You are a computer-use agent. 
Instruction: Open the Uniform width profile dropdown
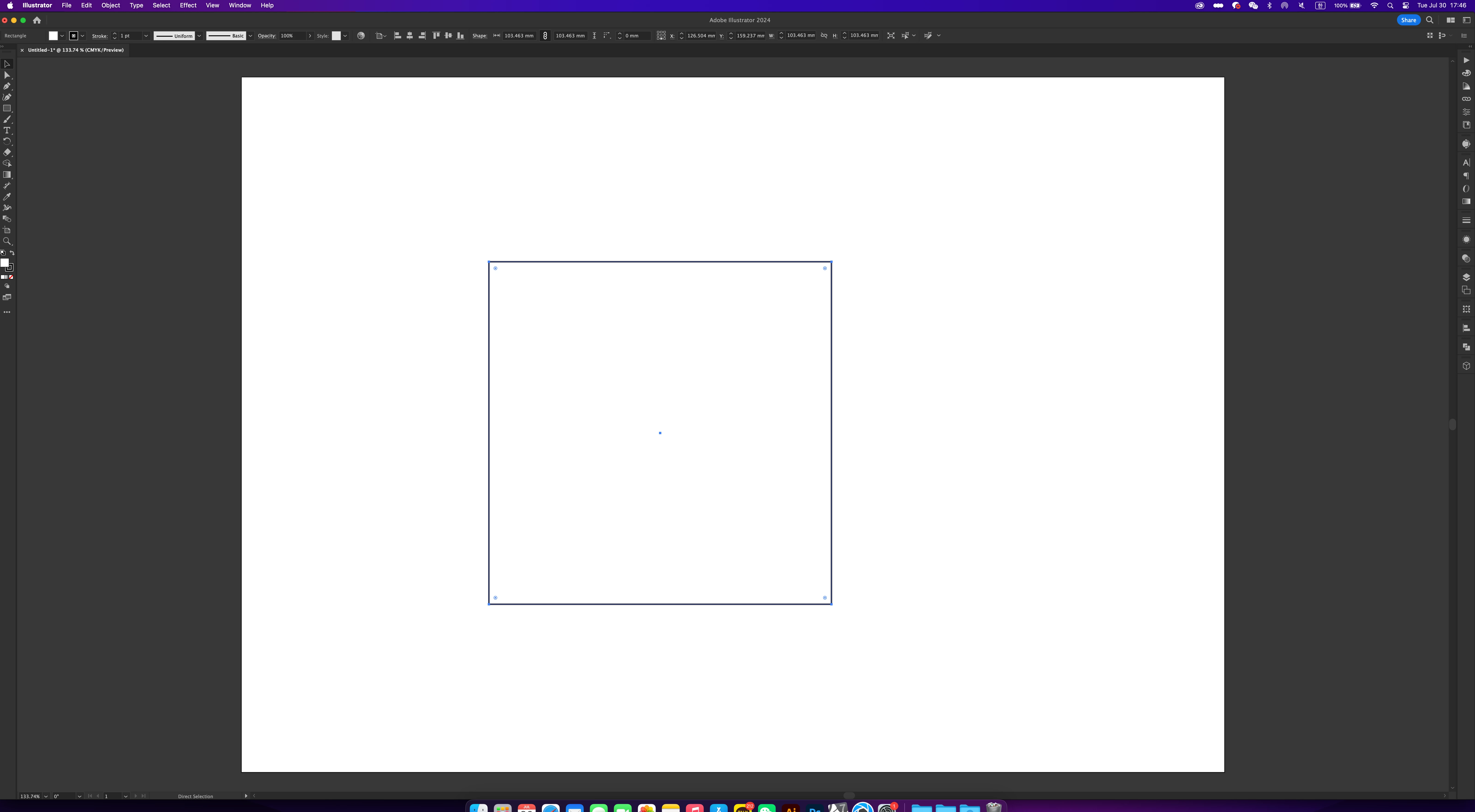[199, 36]
